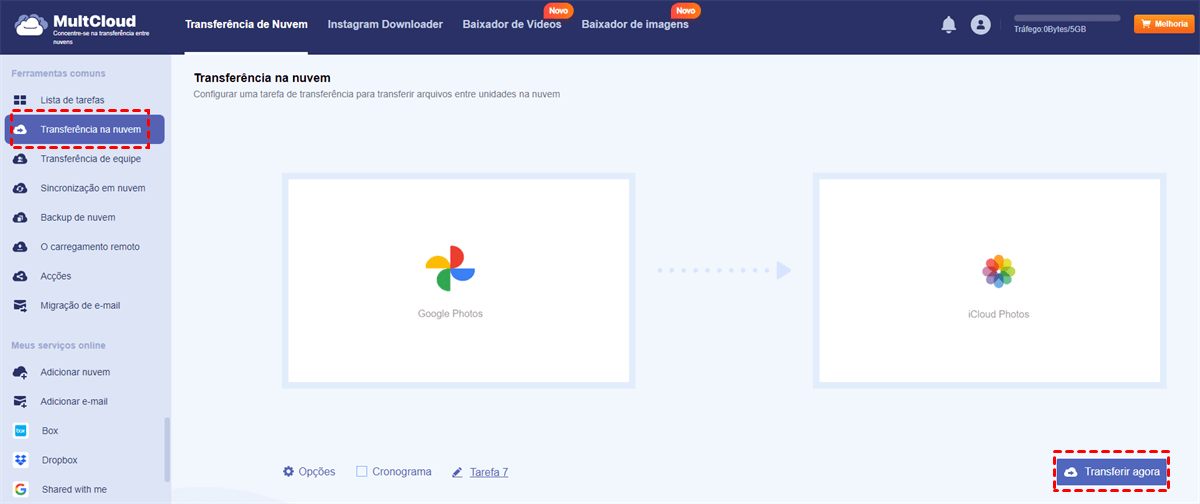This screenshot has width=1200, height=504.
Task: Click the Google Photos source label
Action: (450, 314)
